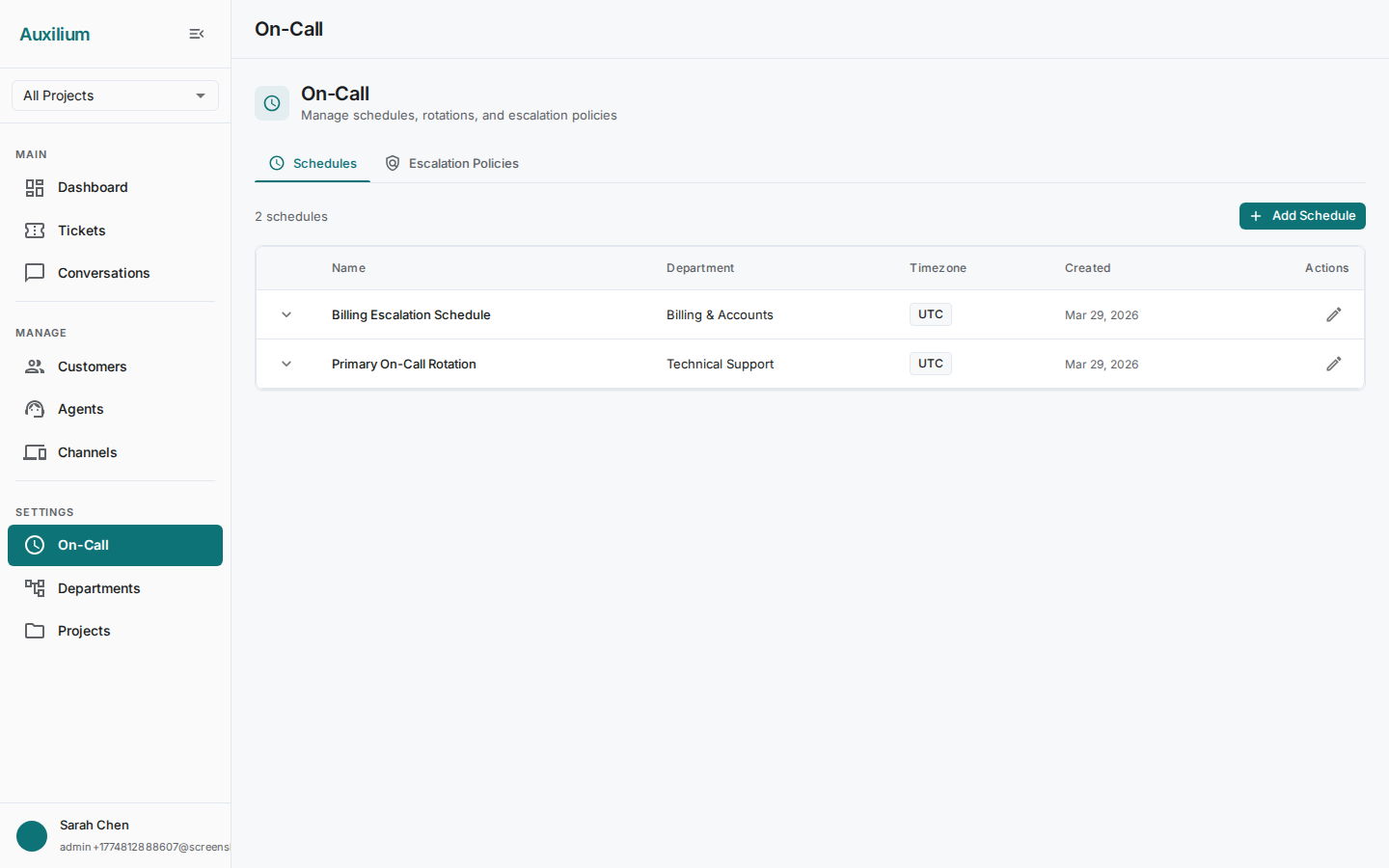The height and width of the screenshot is (868, 1389).
Task: Click the Dashboard grid icon
Action: (35, 188)
